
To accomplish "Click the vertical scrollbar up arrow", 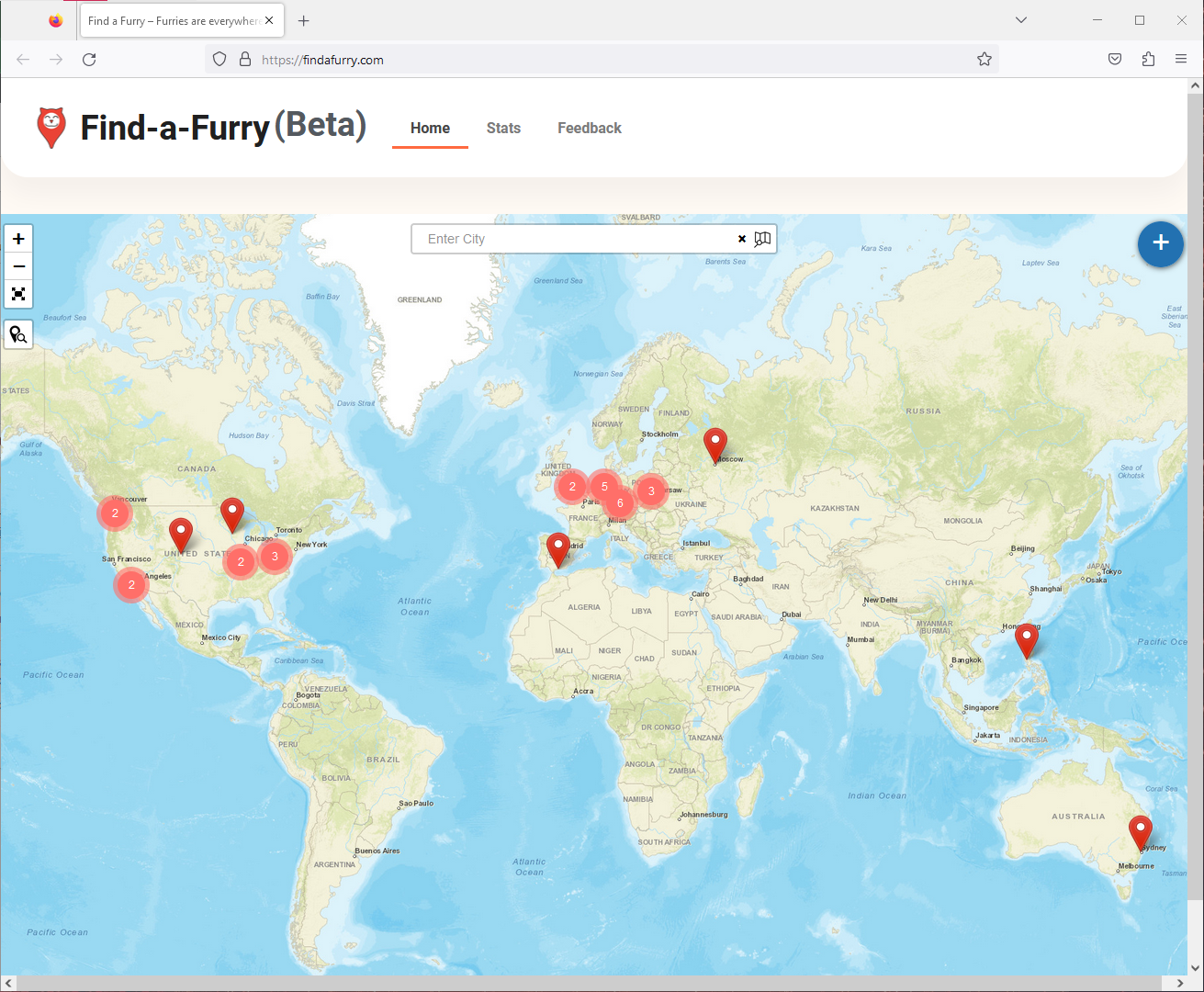I will point(1195,85).
